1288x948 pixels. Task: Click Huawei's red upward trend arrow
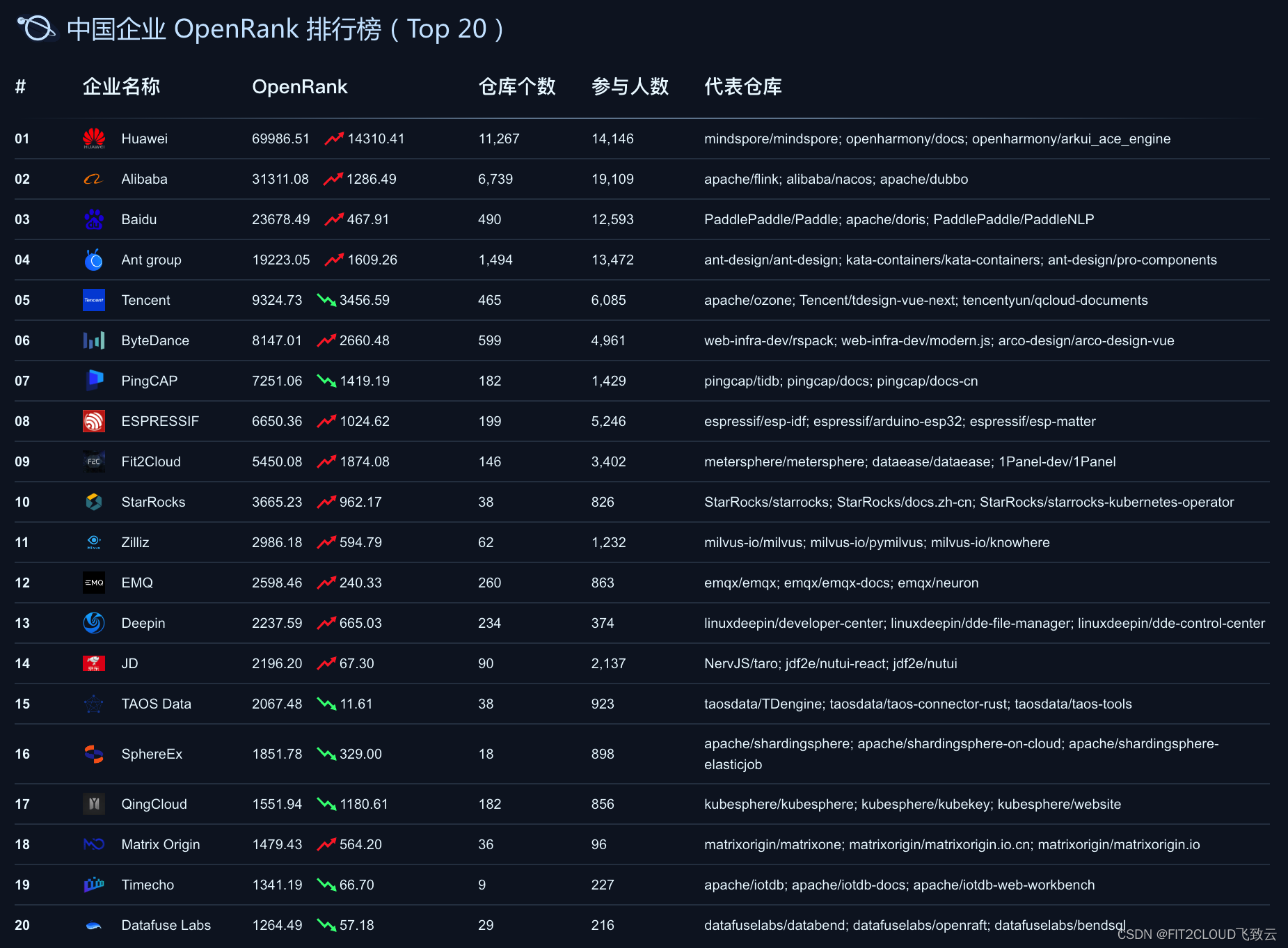coord(334,139)
